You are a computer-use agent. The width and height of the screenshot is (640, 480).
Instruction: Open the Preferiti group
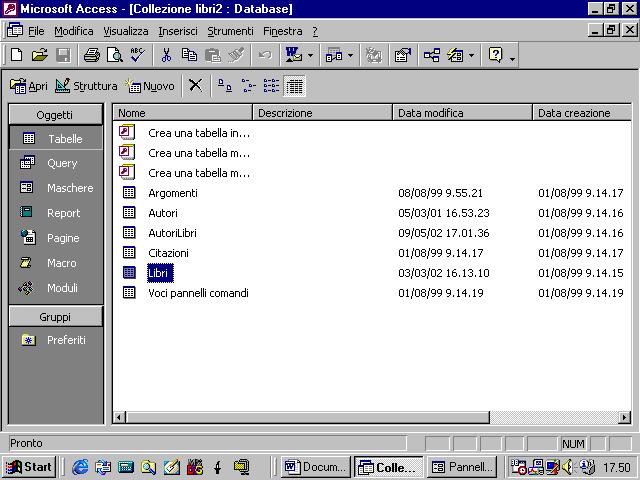(56, 340)
